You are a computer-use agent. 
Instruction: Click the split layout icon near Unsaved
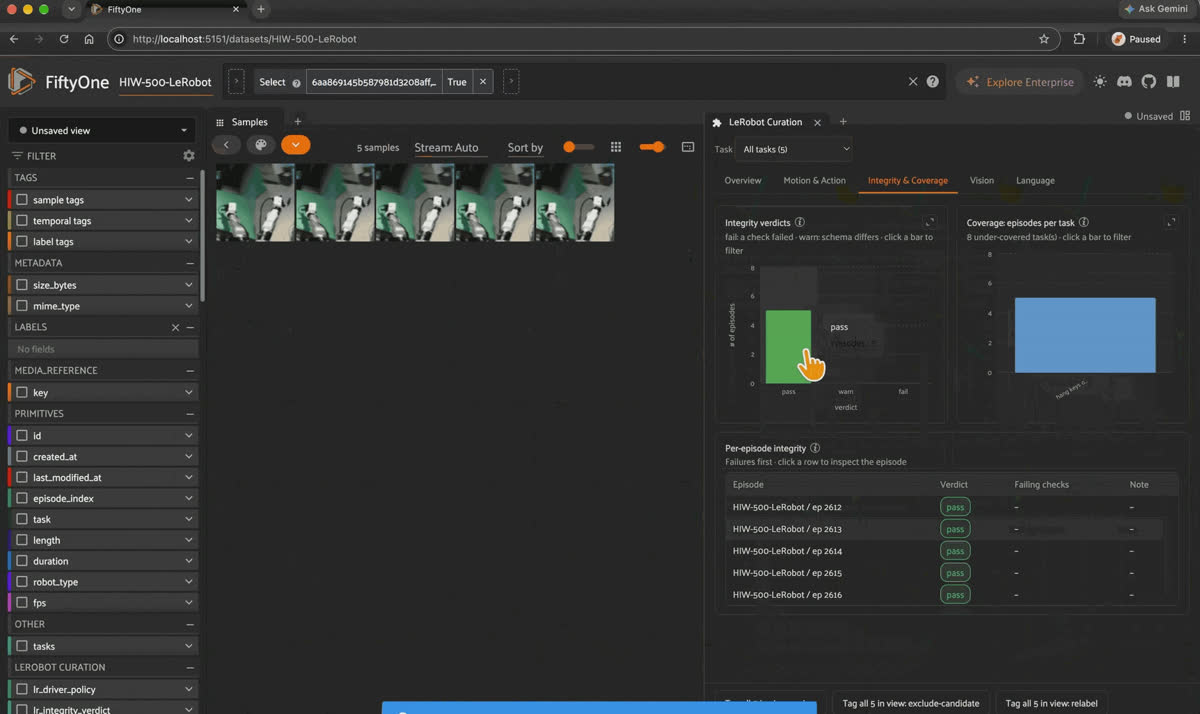pos(1185,116)
